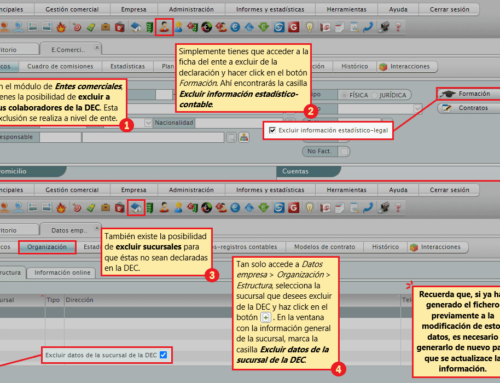Select the JURÍDICA radio option

tap(375, 95)
